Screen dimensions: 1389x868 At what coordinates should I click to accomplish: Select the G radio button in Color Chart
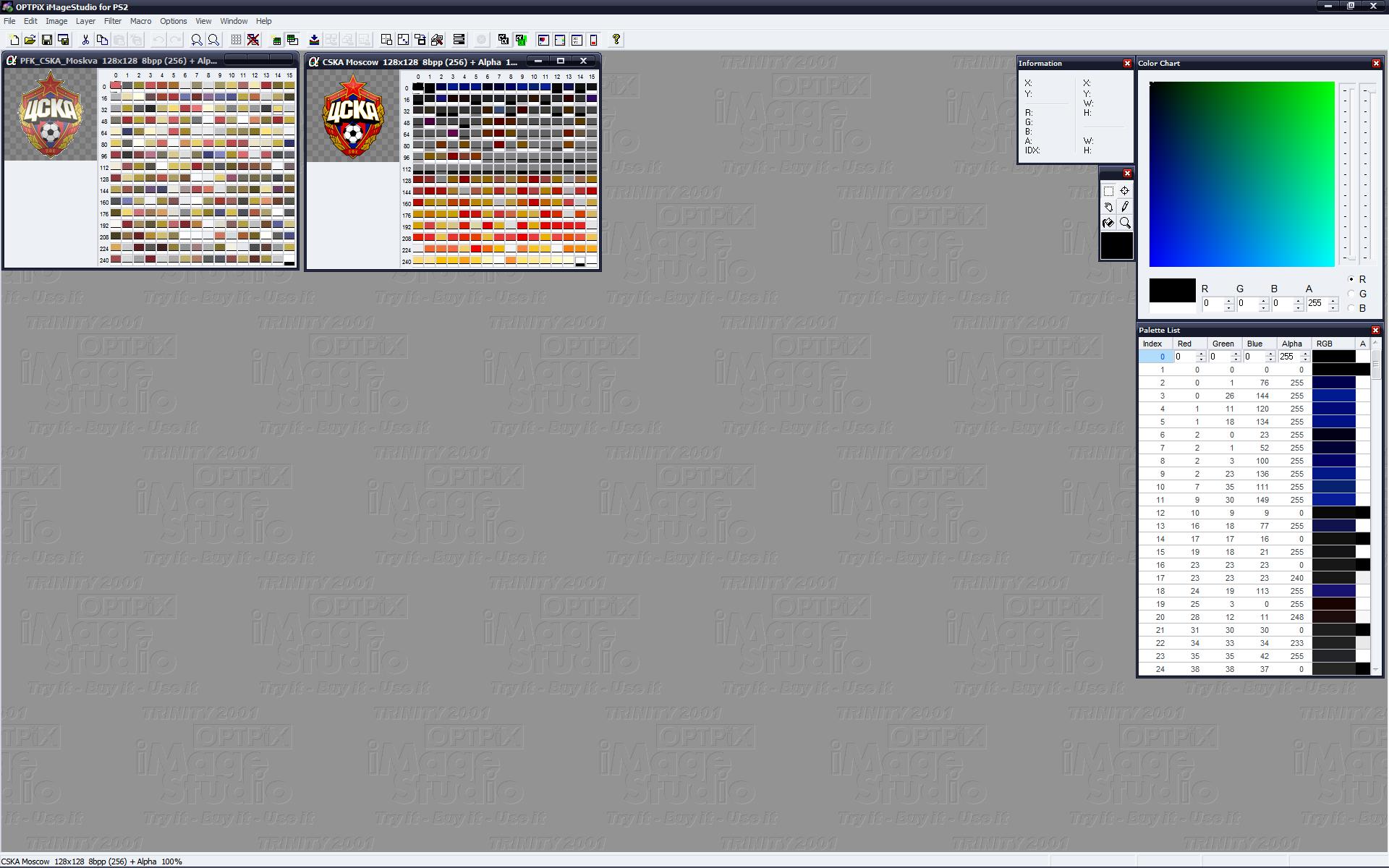pyautogui.click(x=1351, y=294)
